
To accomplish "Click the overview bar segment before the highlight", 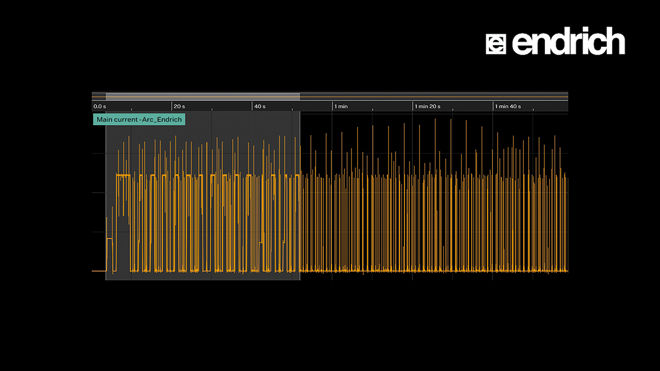I will pyautogui.click(x=99, y=96).
